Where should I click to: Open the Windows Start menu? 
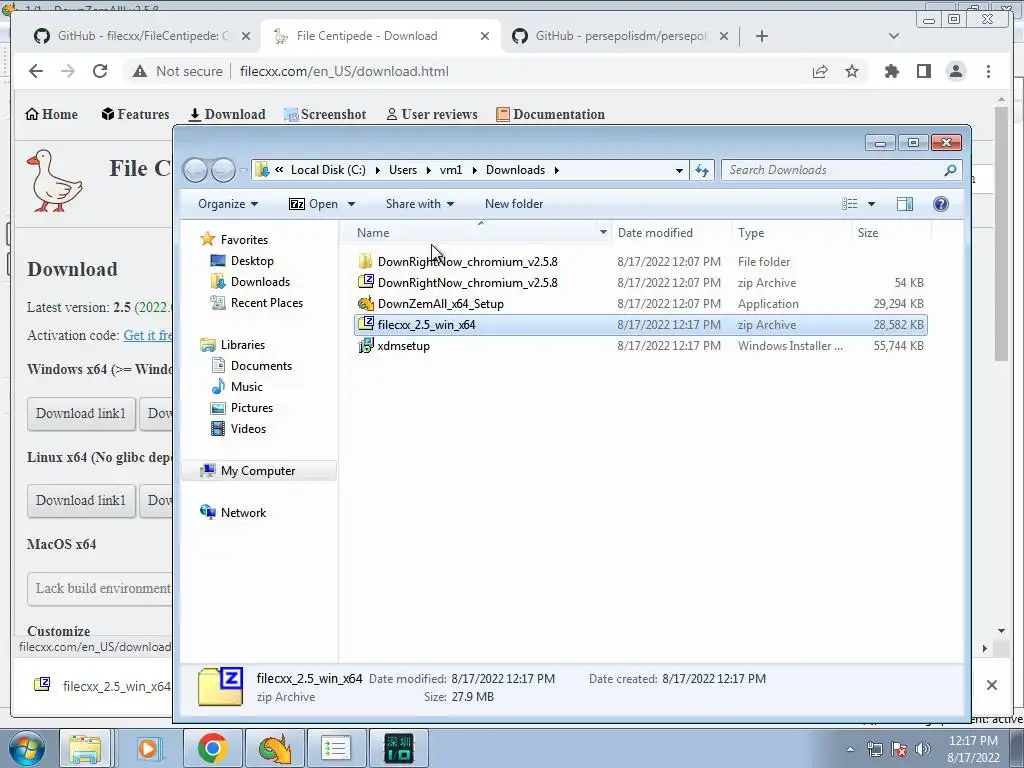[x=25, y=748]
